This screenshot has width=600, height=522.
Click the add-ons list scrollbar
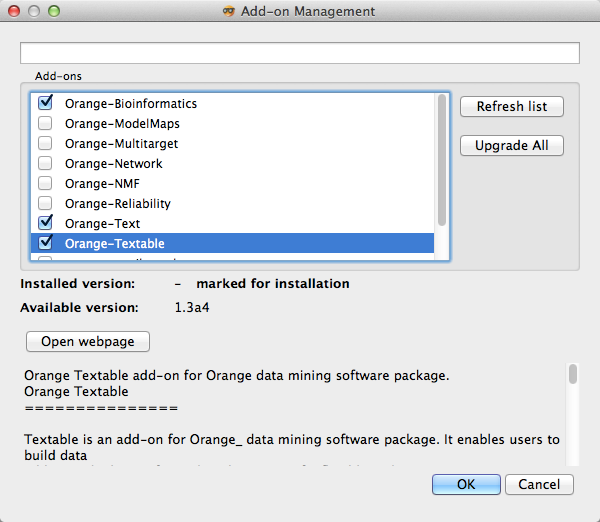point(442,160)
